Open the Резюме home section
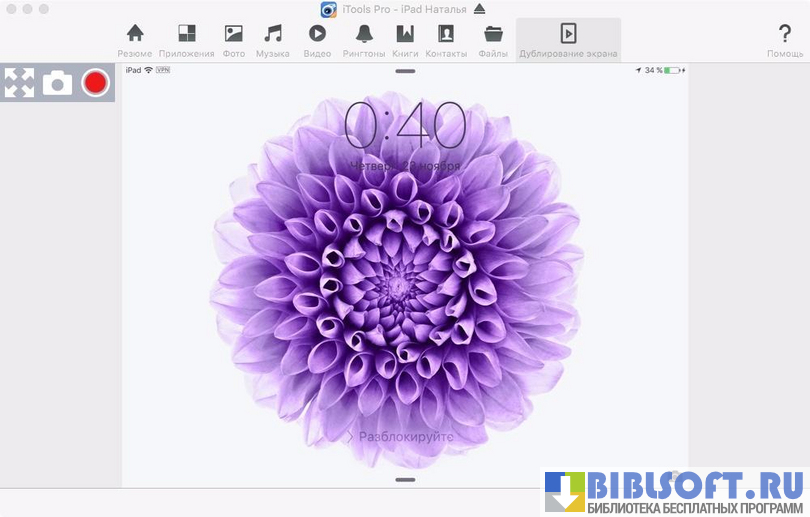Viewport: 810px width, 517px height. (x=135, y=40)
